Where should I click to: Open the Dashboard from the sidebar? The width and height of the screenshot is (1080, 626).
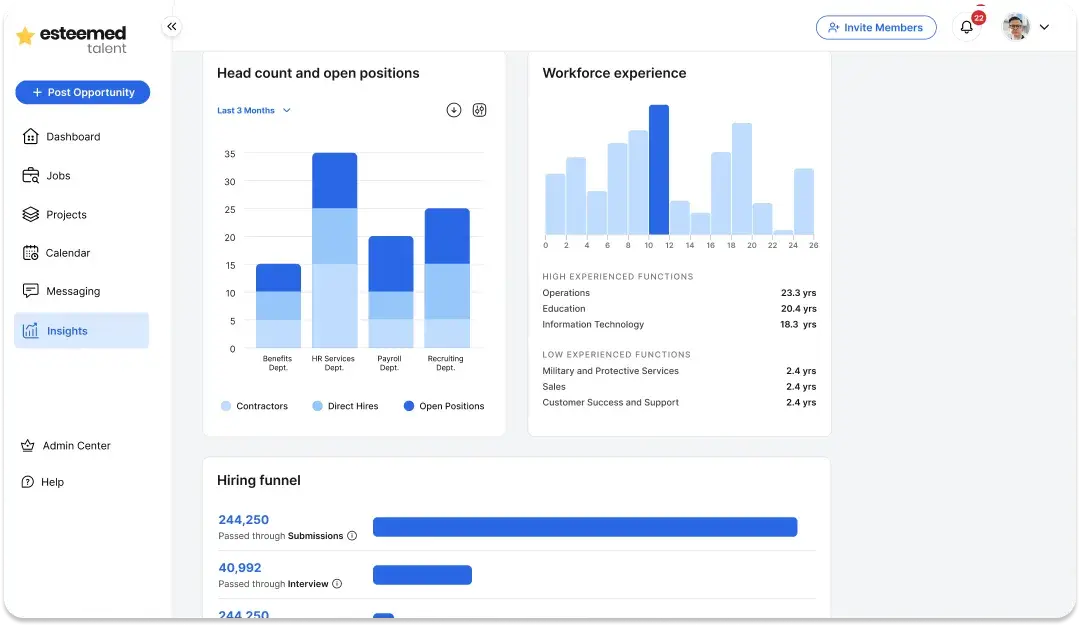coord(72,136)
